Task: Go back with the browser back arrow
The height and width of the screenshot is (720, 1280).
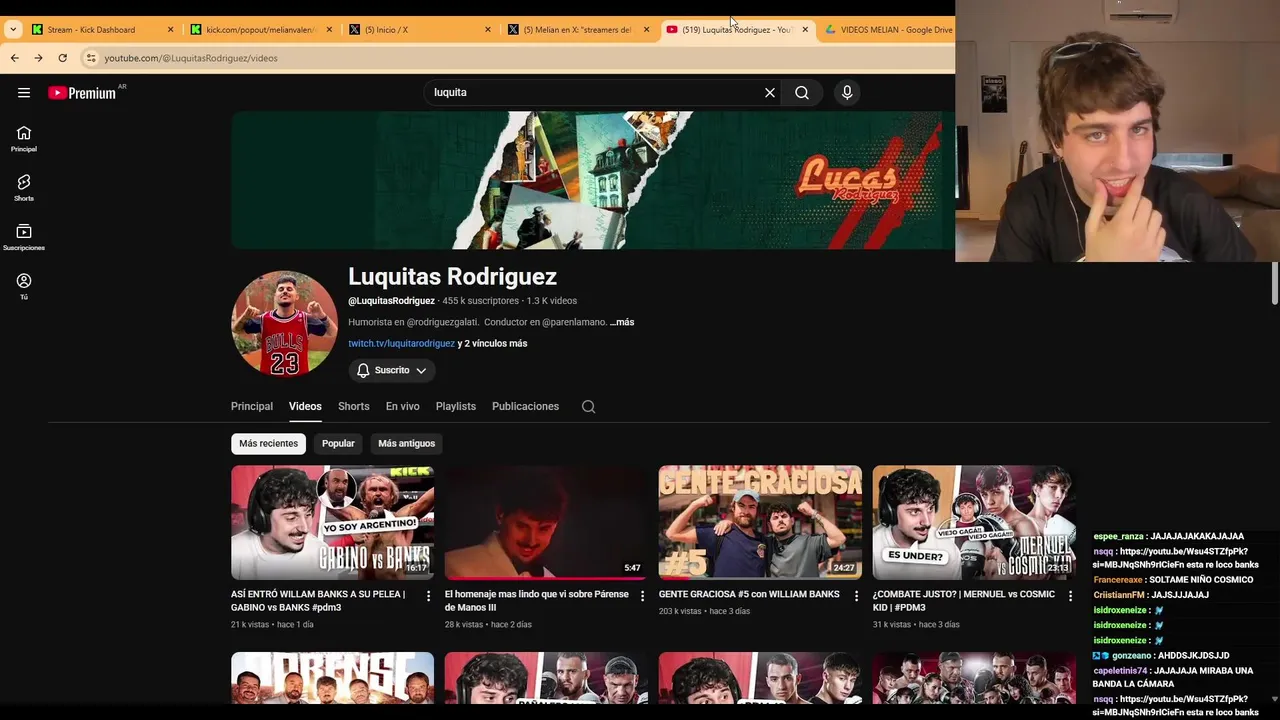Action: pyautogui.click(x=15, y=58)
